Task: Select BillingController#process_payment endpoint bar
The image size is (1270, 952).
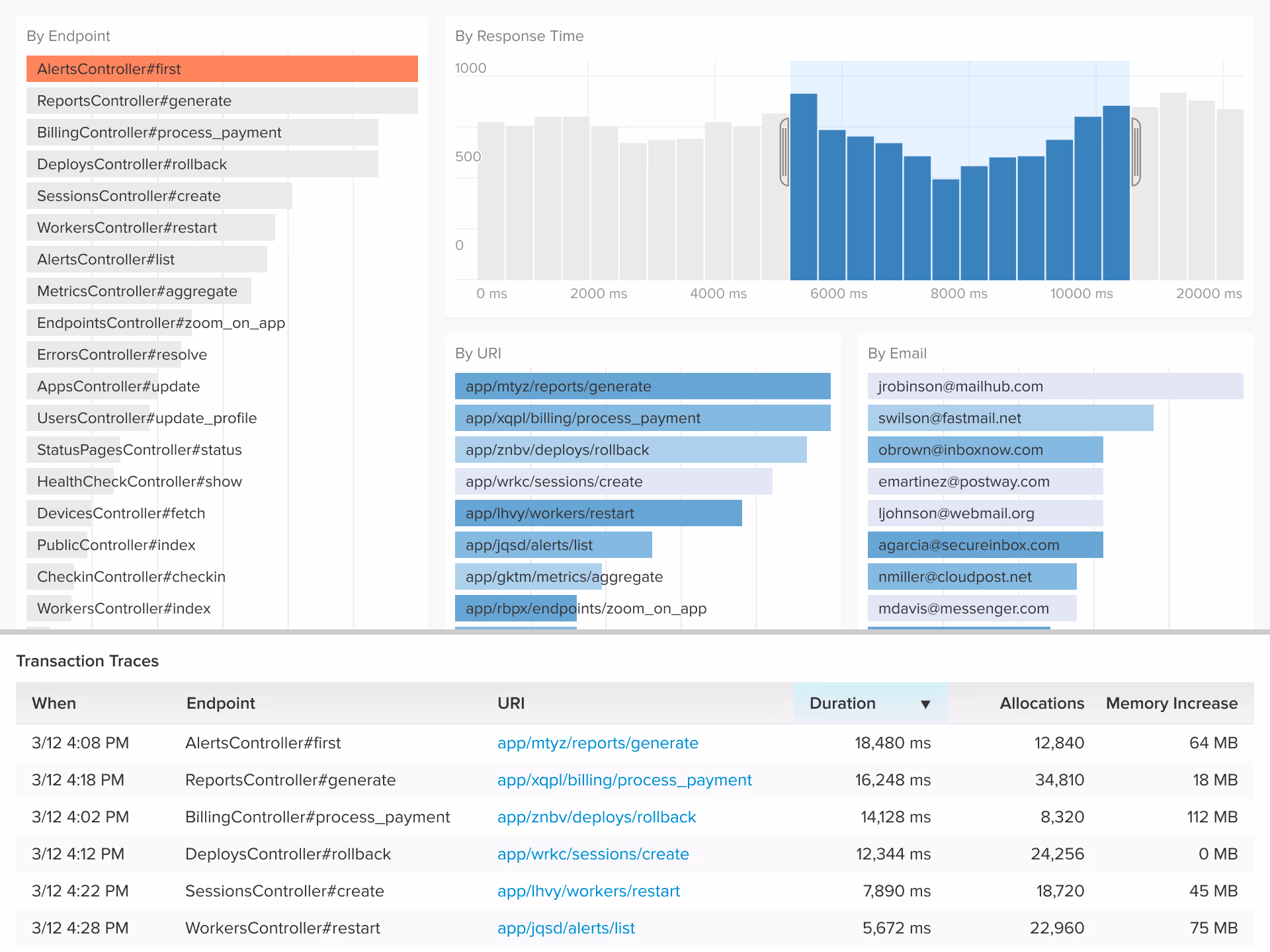Action: pyautogui.click(x=202, y=132)
